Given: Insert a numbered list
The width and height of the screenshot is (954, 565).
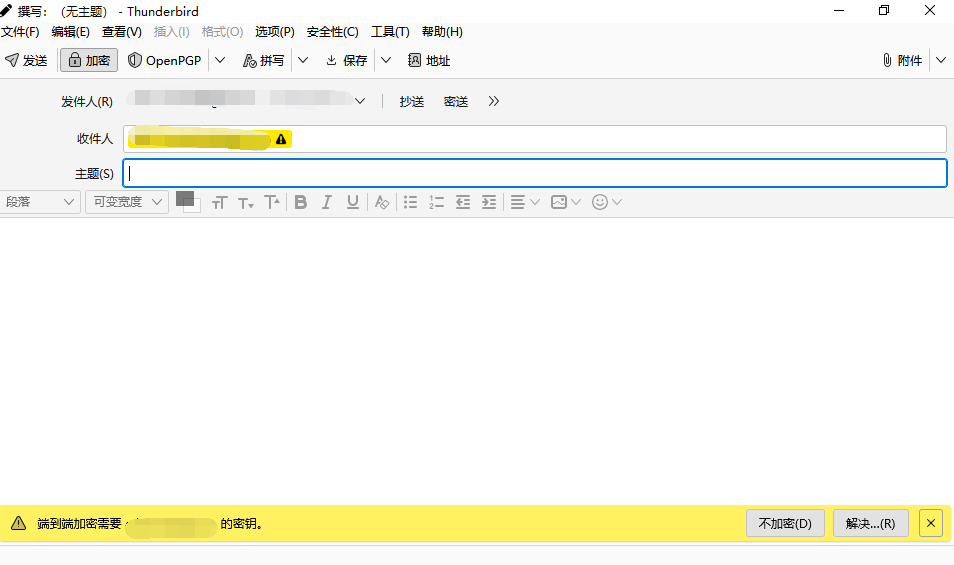Looking at the screenshot, I should (436, 202).
